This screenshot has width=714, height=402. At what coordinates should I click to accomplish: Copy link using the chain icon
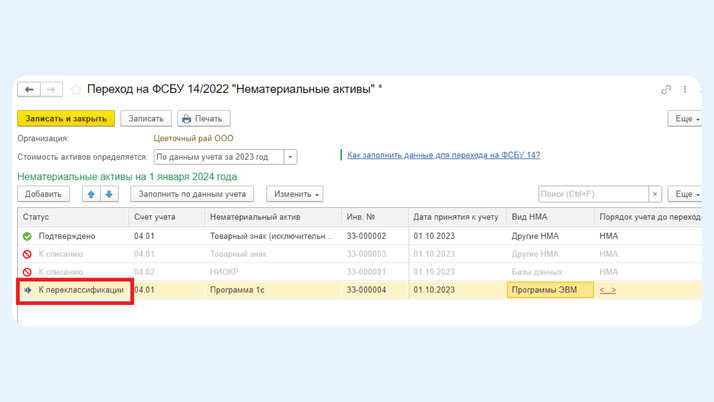click(666, 90)
